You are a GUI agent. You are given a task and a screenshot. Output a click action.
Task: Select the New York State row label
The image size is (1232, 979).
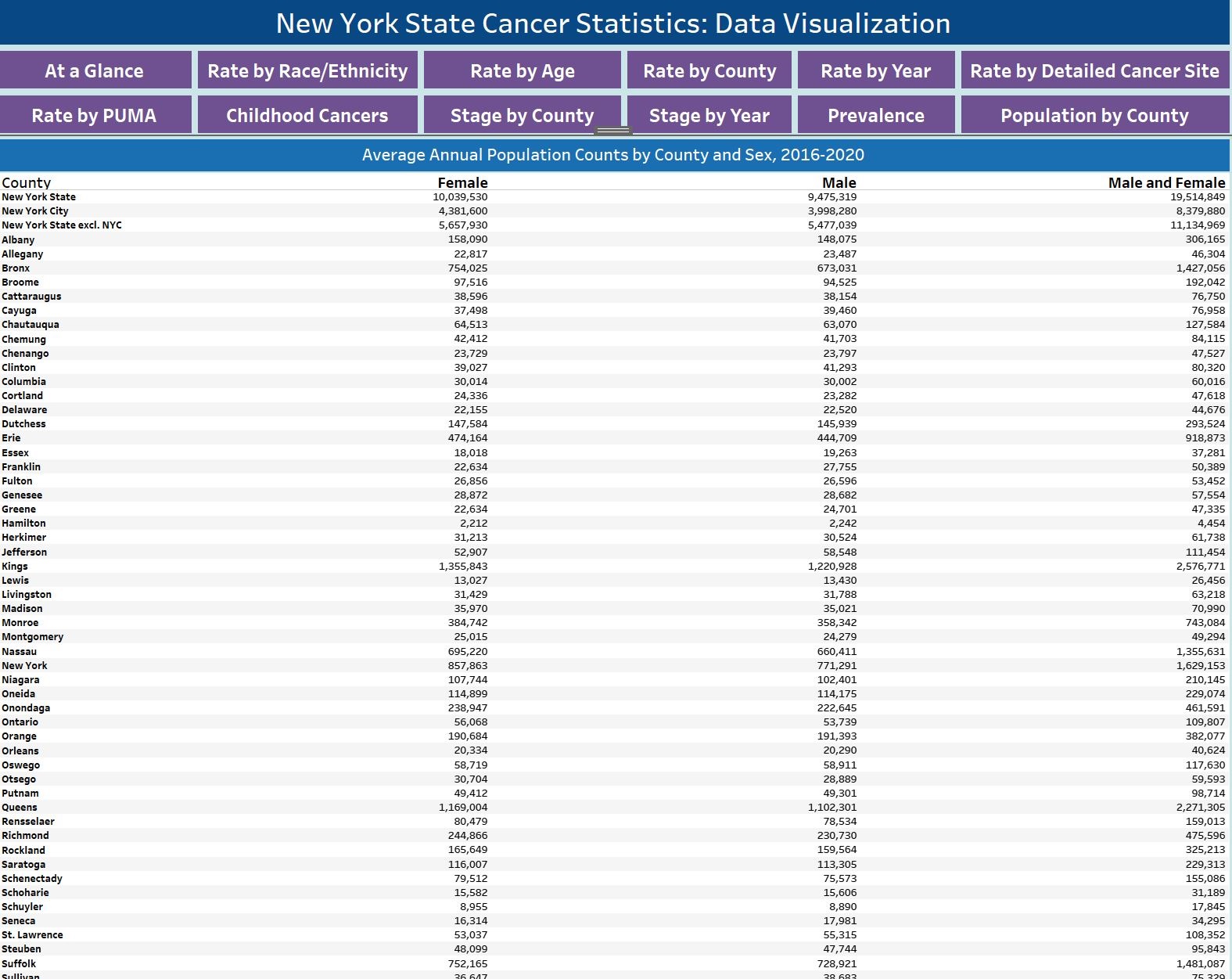pyautogui.click(x=38, y=197)
